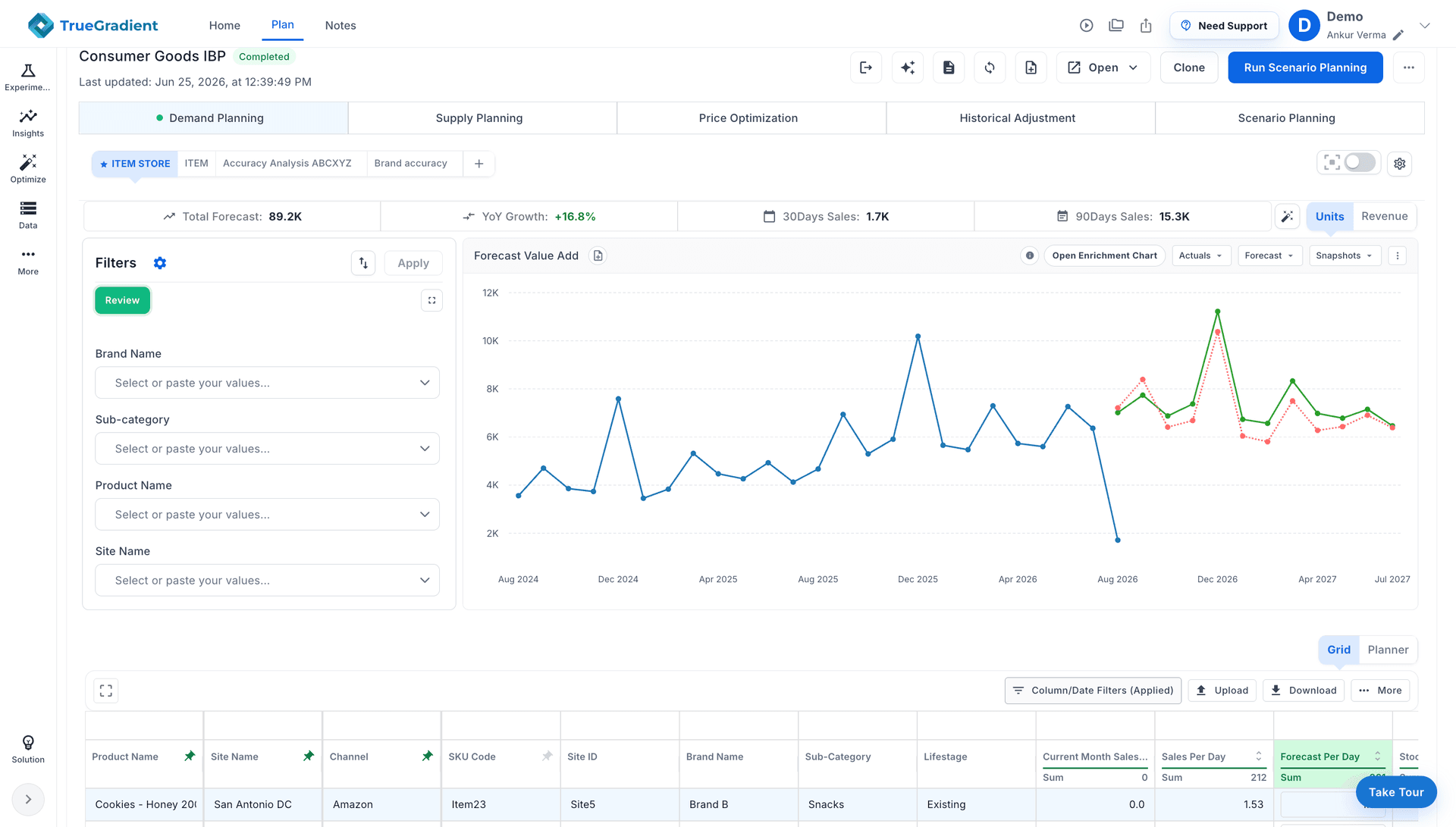
Task: Expand the sidebar with the arrow button
Action: [28, 799]
